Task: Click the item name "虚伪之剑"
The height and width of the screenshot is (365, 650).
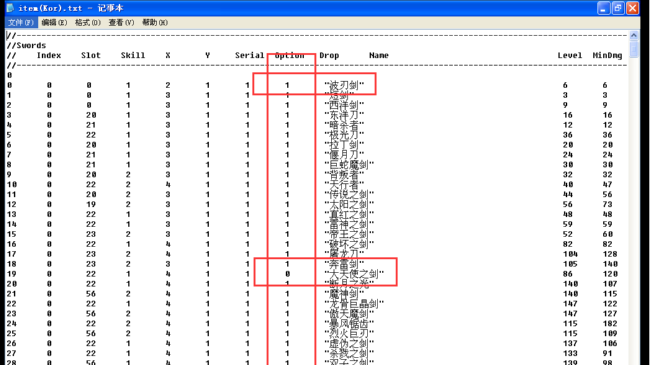Action: tap(349, 344)
